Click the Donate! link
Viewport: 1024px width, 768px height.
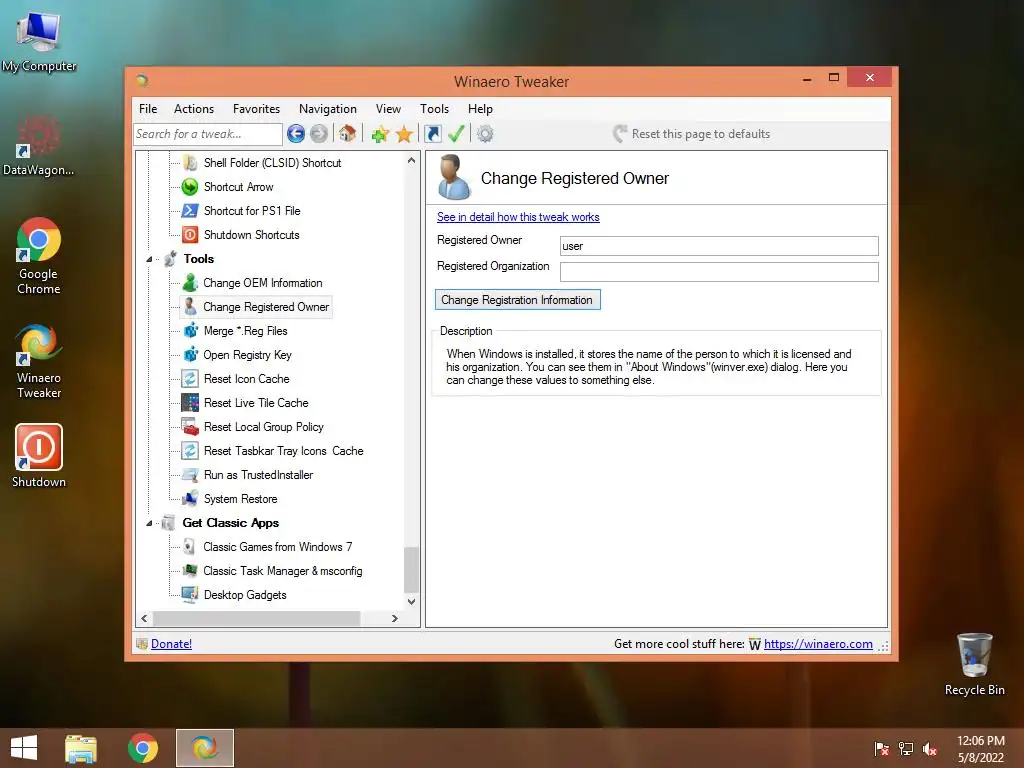tap(171, 644)
